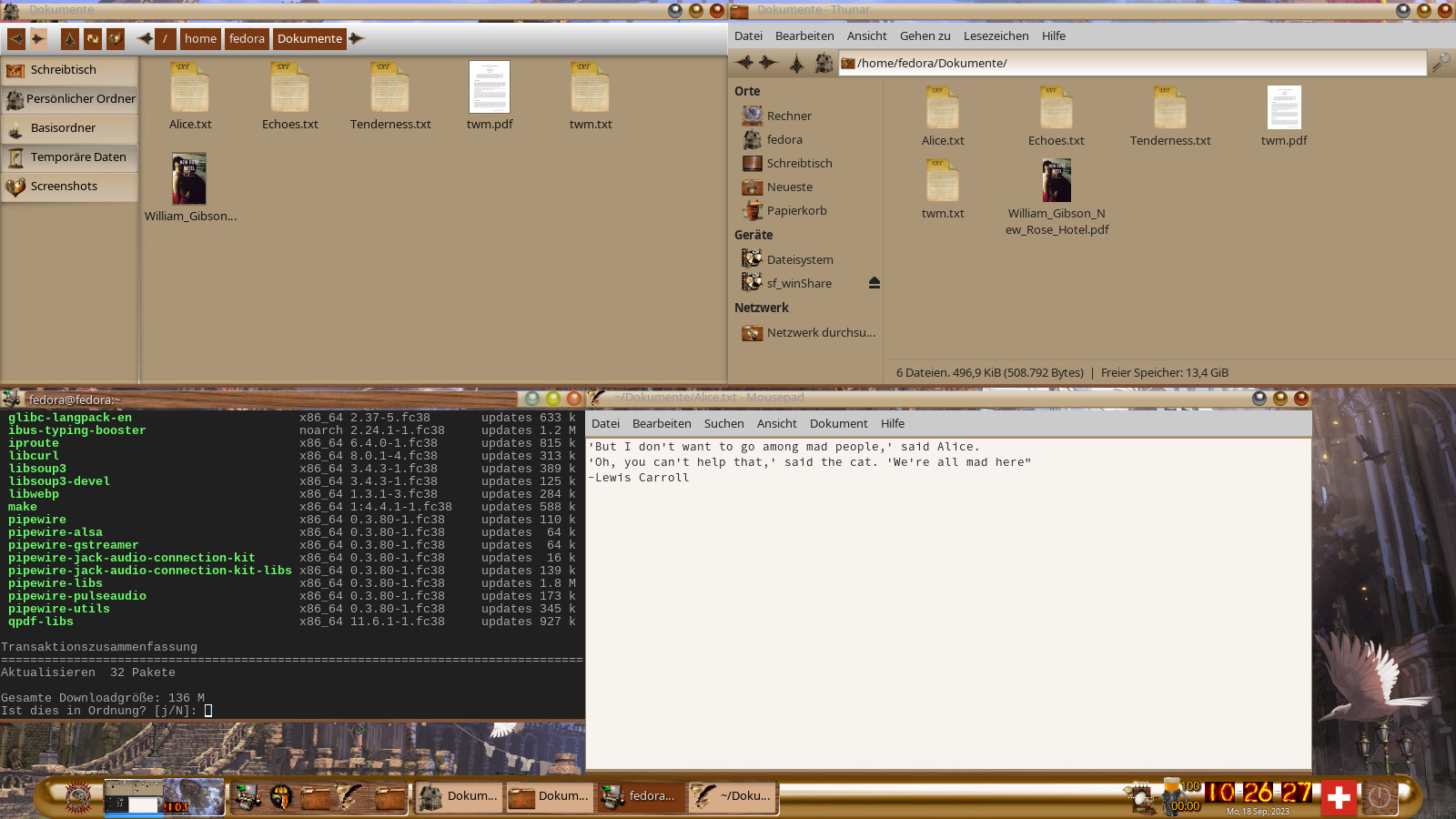This screenshot has height=819, width=1456.
Task: Reload folder in left Dokumente file manager
Action: (x=92, y=38)
